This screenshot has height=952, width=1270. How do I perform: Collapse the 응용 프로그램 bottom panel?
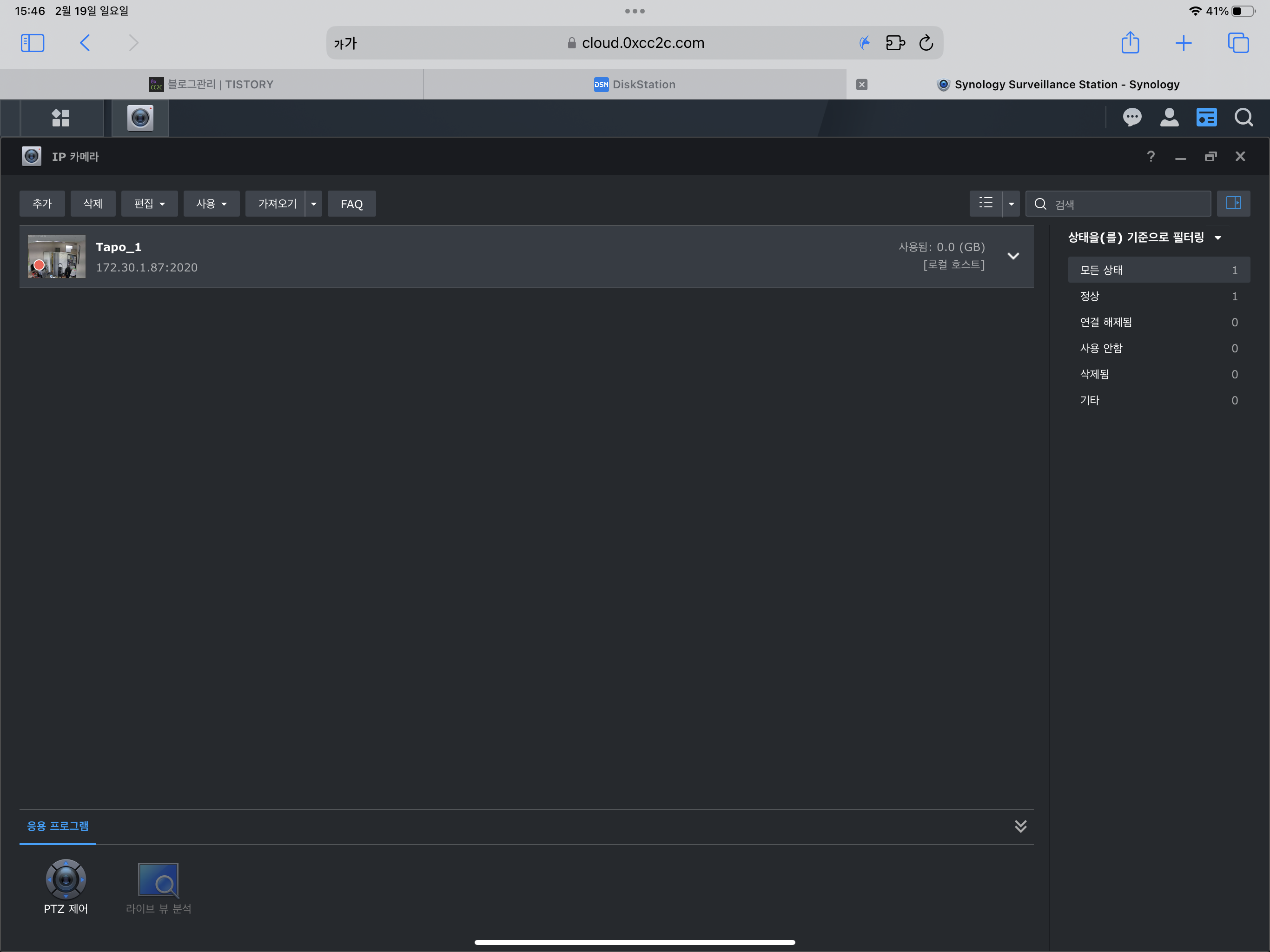point(1020,826)
